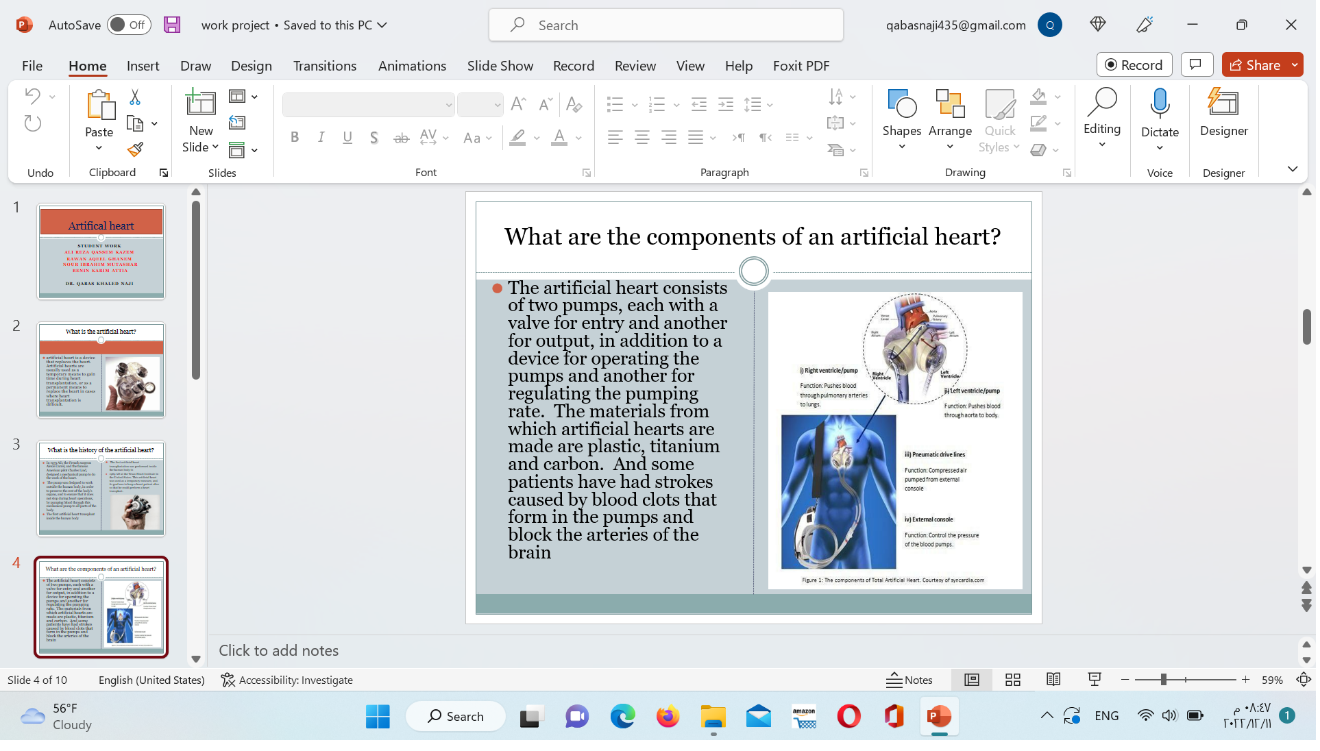Expand the Font name dropdown

coord(448,105)
